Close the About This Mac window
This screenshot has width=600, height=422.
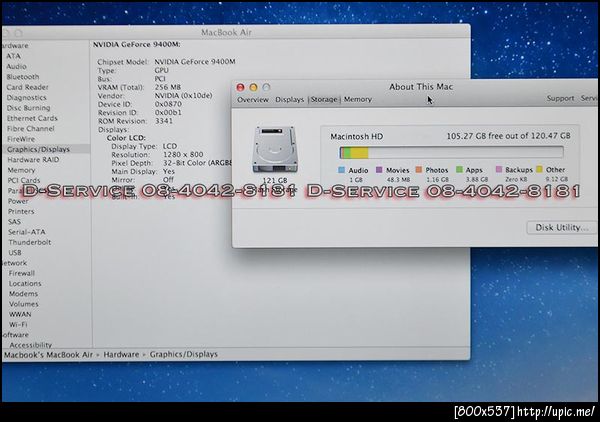(x=240, y=87)
